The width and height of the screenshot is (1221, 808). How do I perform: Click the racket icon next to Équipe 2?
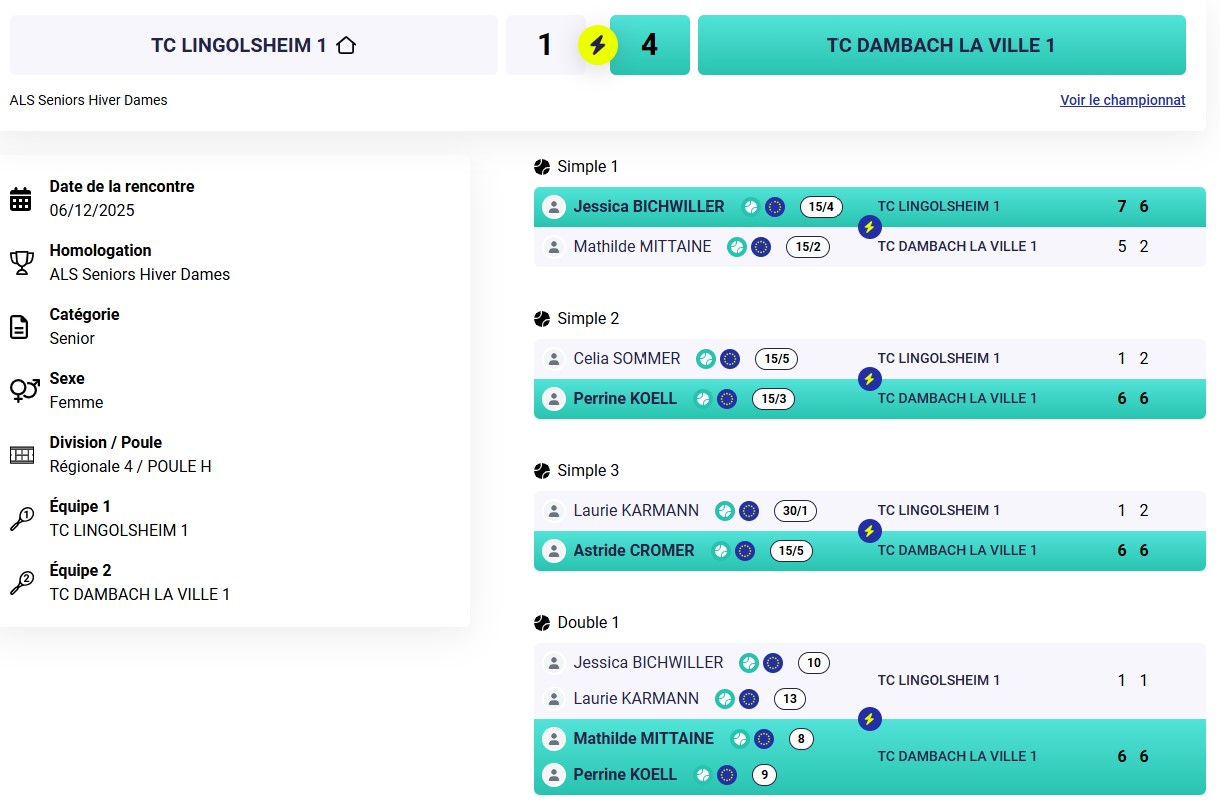point(21,583)
